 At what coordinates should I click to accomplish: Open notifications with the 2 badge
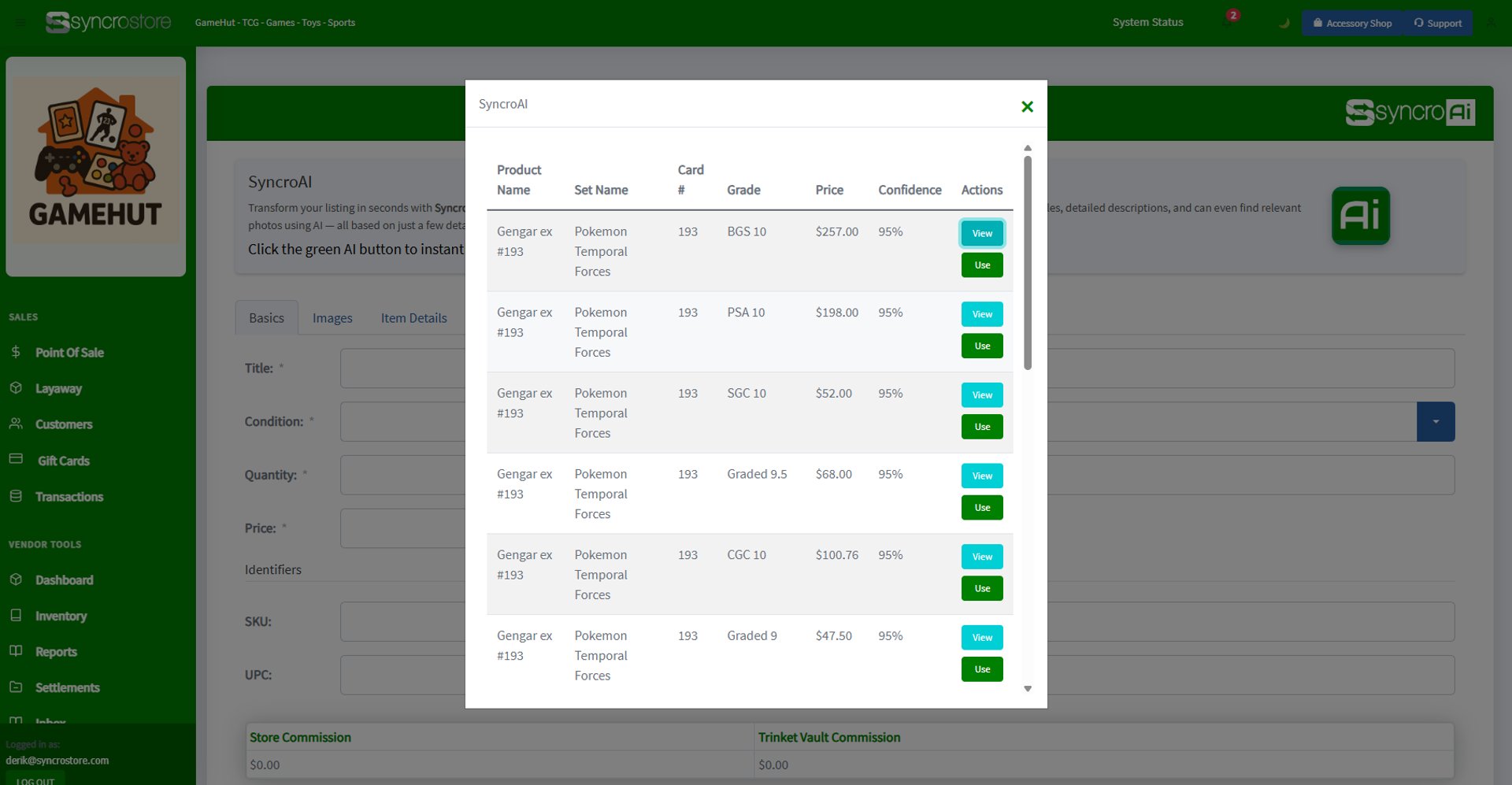1228,21
